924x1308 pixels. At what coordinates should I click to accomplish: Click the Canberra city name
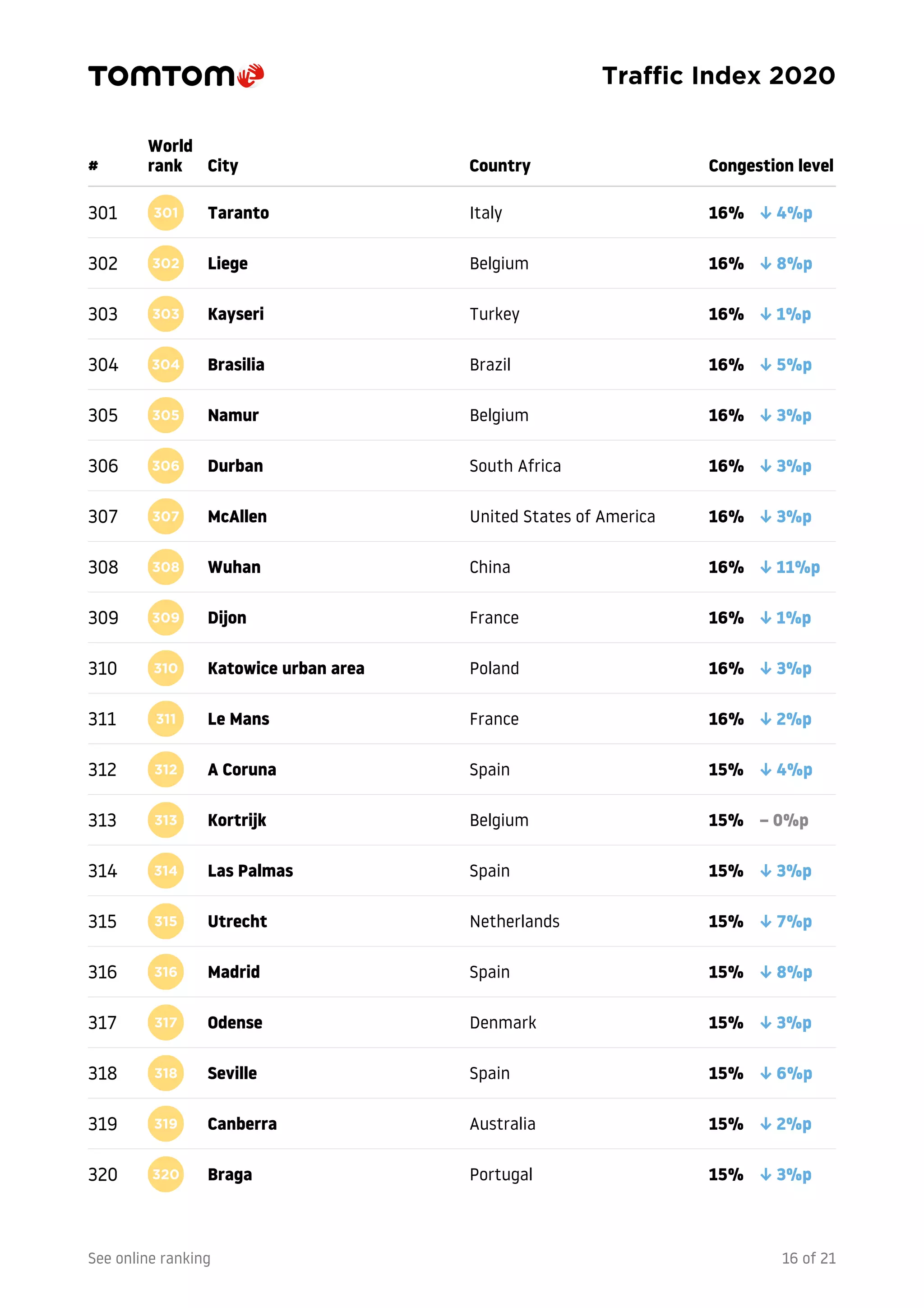[242, 1123]
